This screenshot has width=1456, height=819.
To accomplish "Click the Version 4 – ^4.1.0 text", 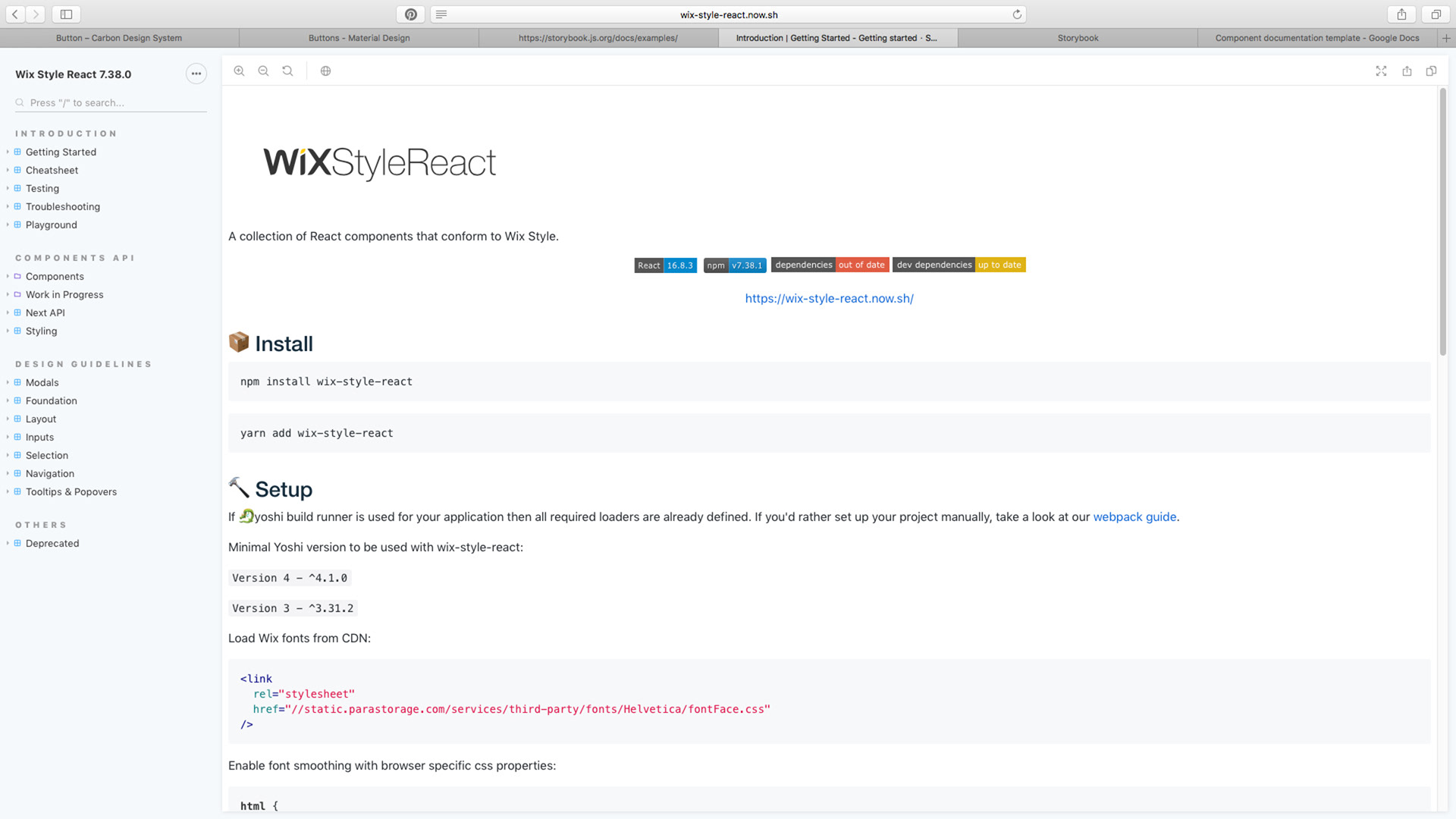I will 290,578.
